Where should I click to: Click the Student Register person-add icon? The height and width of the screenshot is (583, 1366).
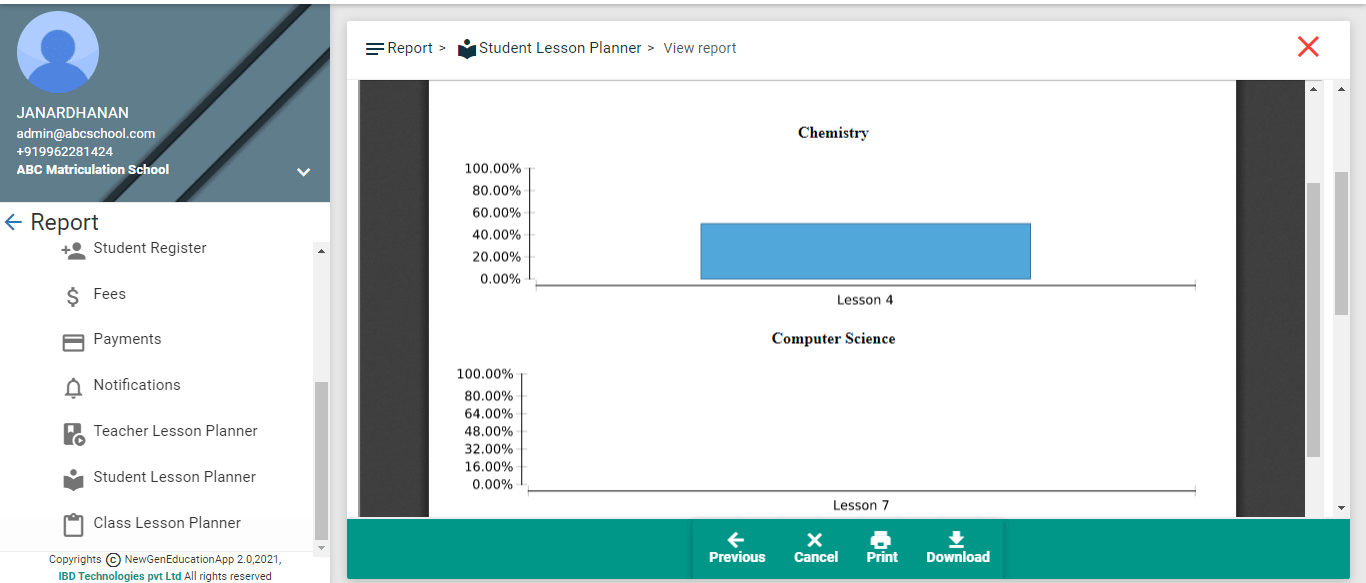pyautogui.click(x=73, y=251)
